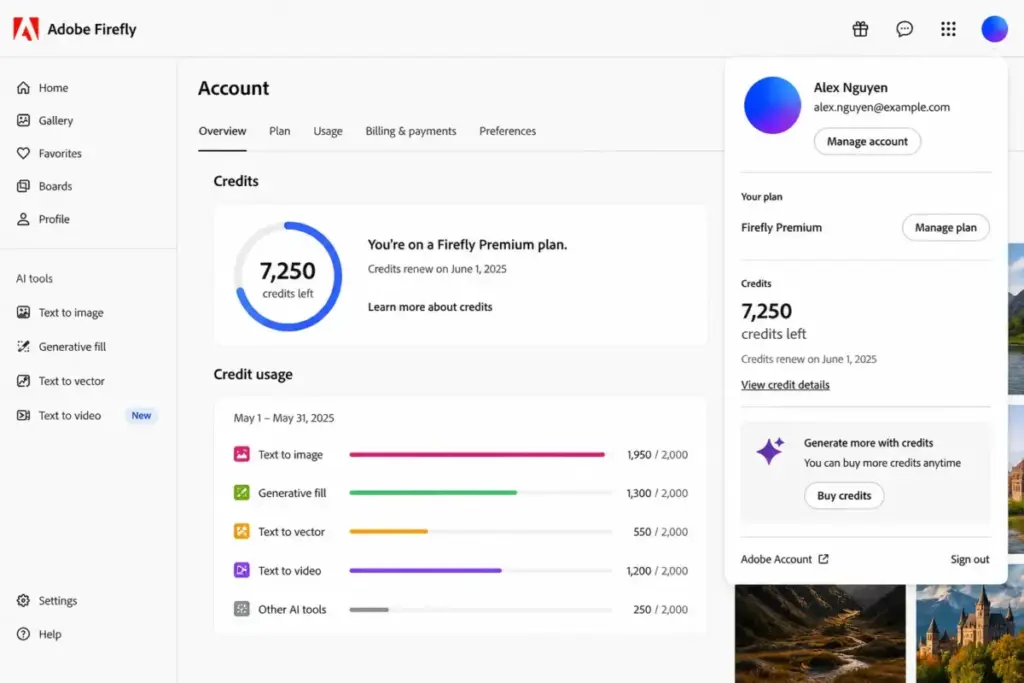Open the apps grid icon
The image size is (1024, 683).
coord(948,29)
